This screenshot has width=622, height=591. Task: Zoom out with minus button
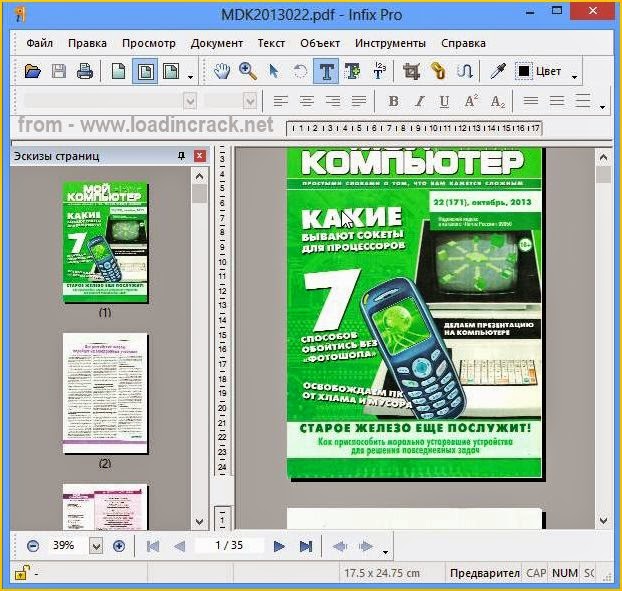click(33, 546)
